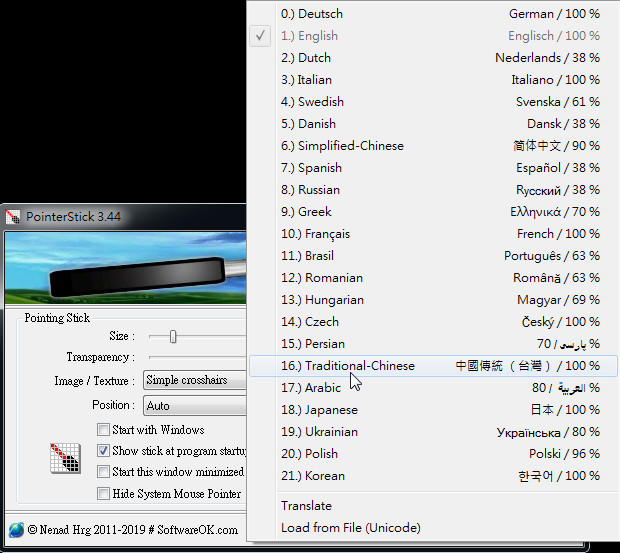Select Arabic language option
The image size is (620, 553).
(433, 388)
